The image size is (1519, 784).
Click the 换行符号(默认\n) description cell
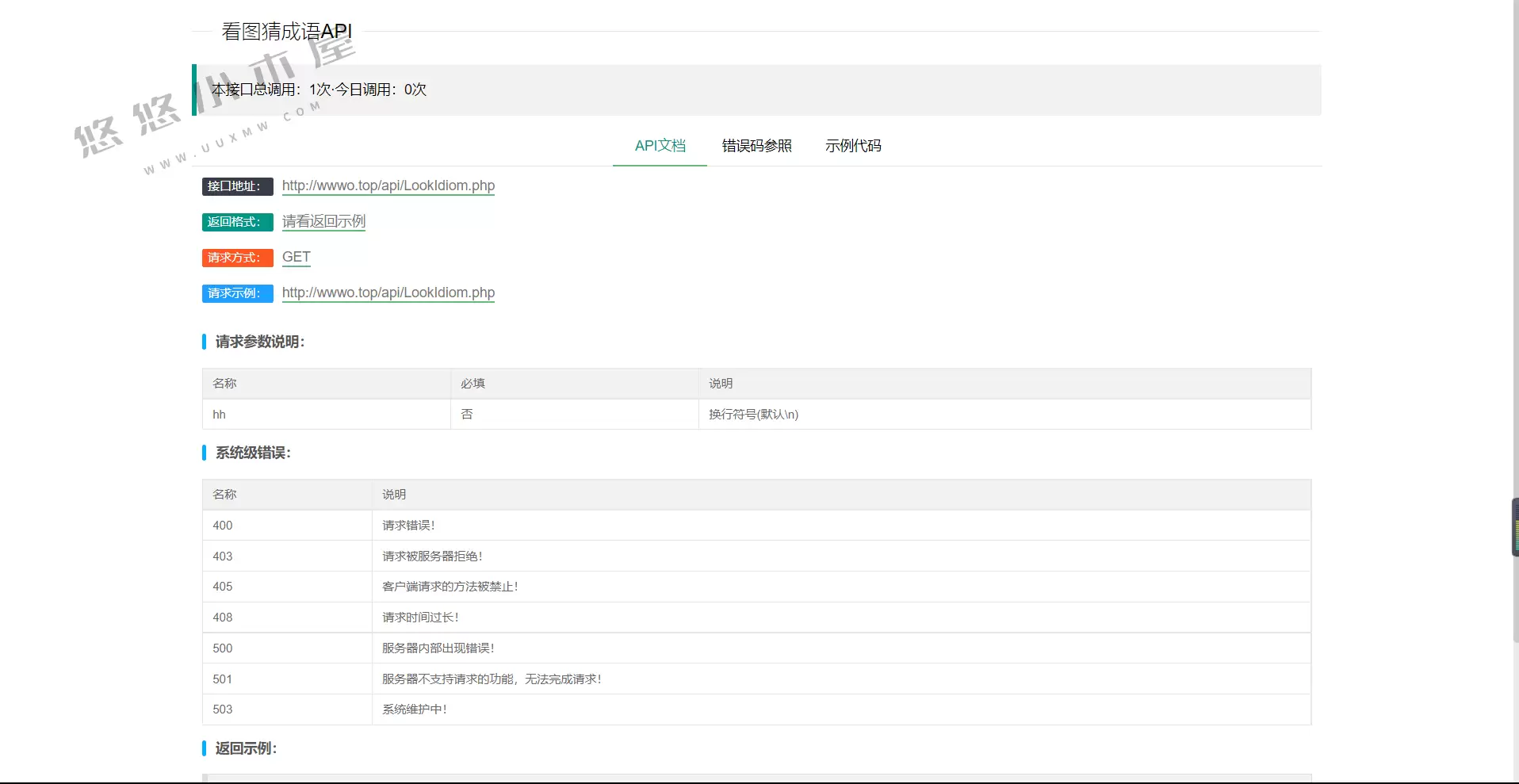pyautogui.click(x=1004, y=415)
